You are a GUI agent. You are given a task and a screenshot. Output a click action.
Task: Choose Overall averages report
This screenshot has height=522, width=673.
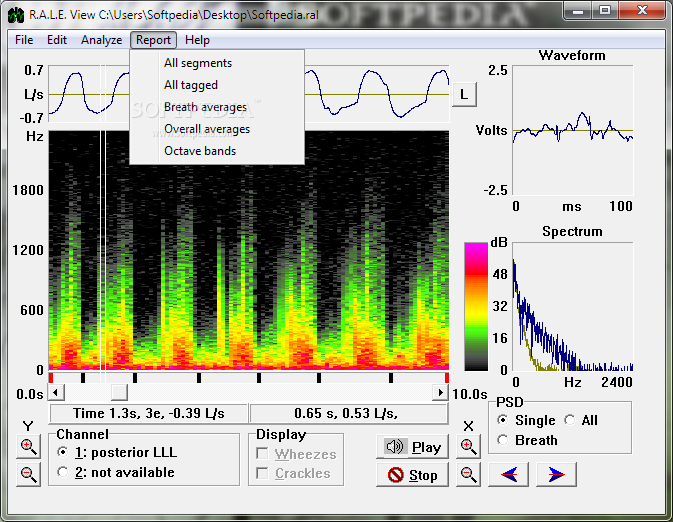click(217, 129)
